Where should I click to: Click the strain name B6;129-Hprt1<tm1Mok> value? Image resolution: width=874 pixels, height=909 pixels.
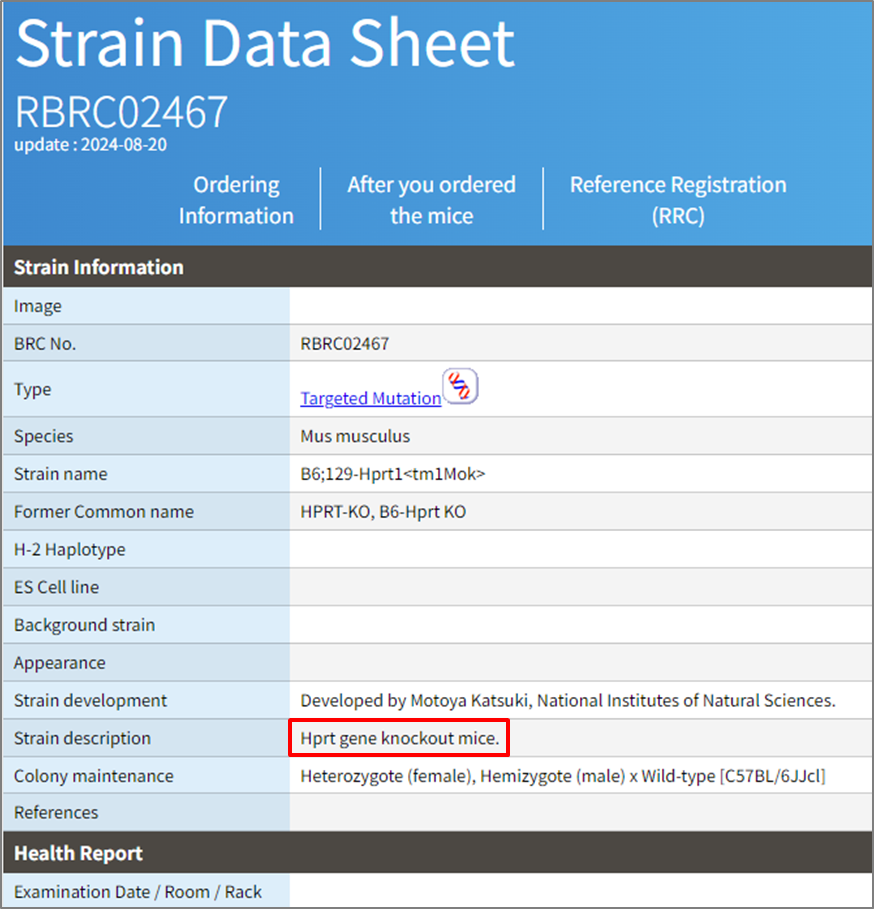[393, 474]
